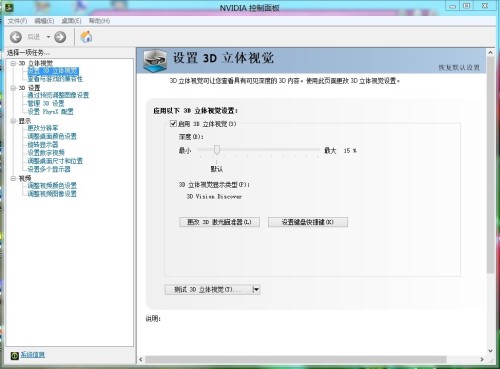
Task: Click the NVIDIA logo in the title bar
Action: tap(9, 7)
